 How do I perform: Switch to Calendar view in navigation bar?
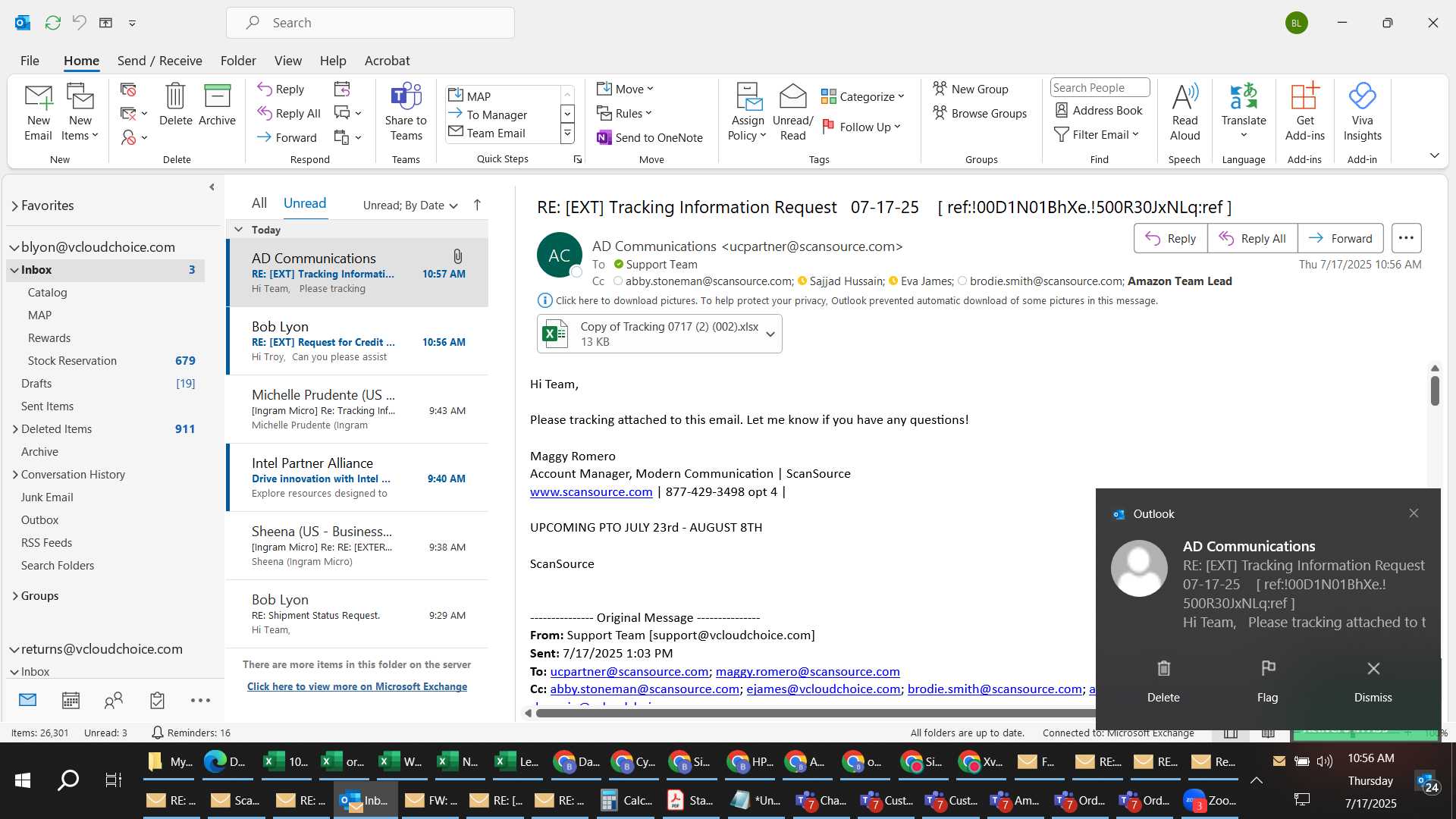tap(71, 701)
